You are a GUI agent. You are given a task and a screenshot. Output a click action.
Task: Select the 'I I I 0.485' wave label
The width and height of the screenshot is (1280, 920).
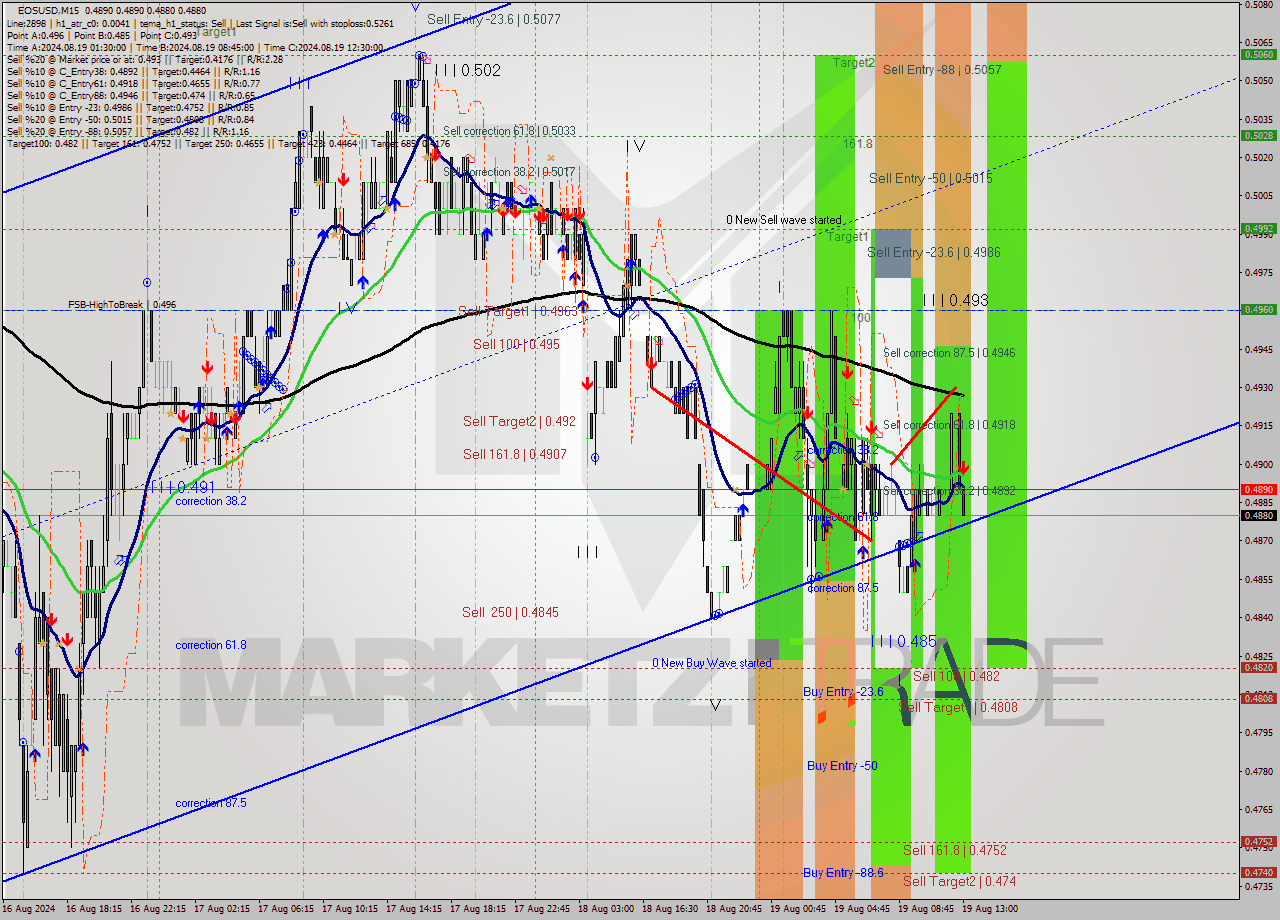click(903, 641)
